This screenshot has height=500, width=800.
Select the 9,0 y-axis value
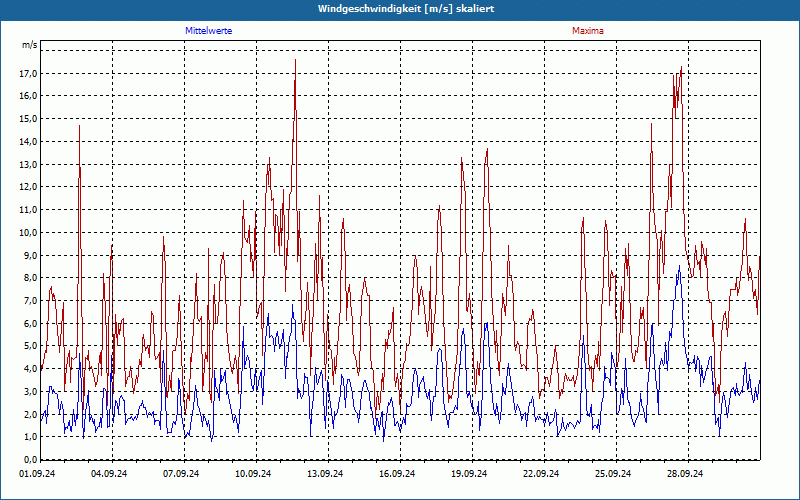pos(30,255)
